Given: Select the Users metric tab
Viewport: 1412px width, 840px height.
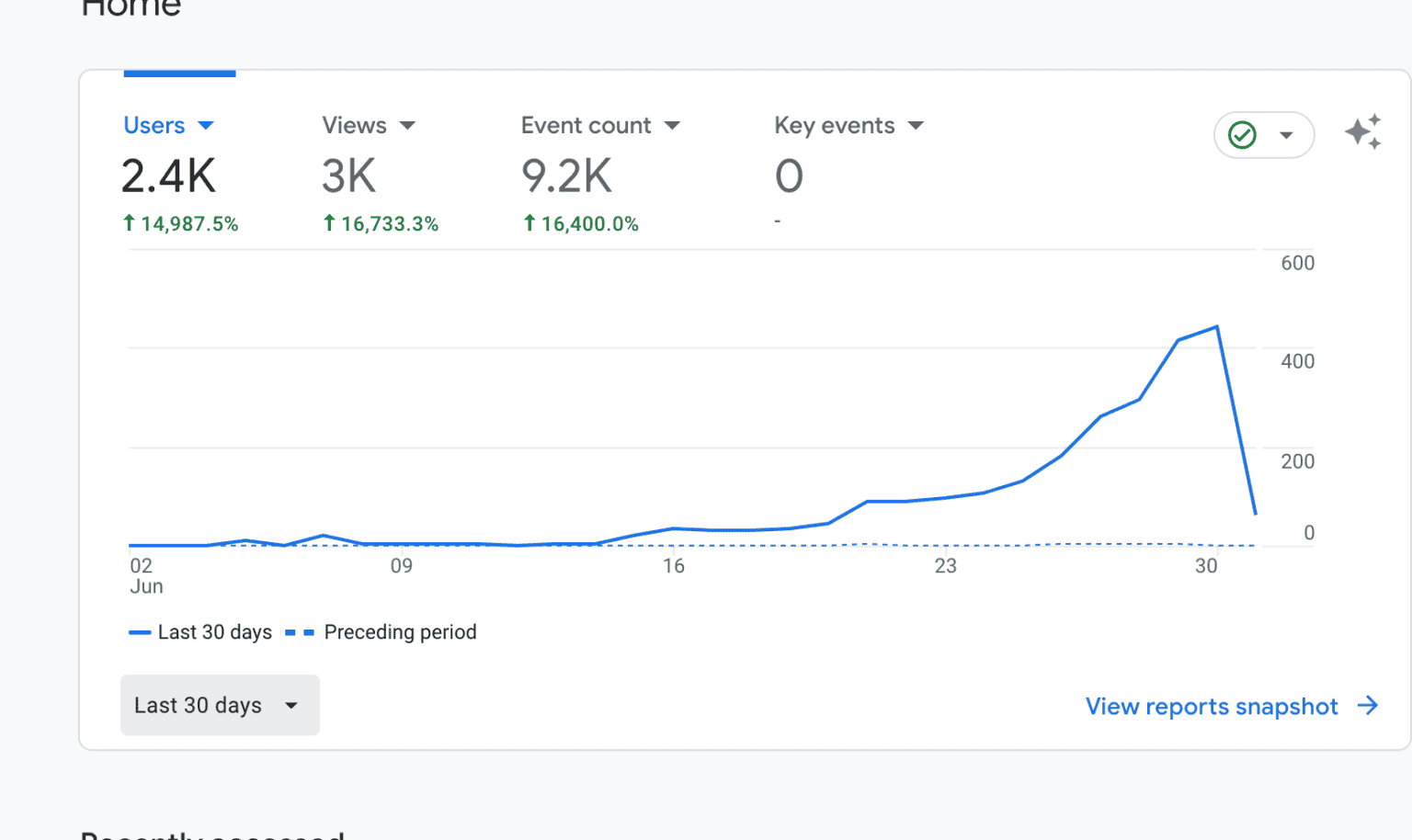Looking at the screenshot, I should [x=154, y=125].
